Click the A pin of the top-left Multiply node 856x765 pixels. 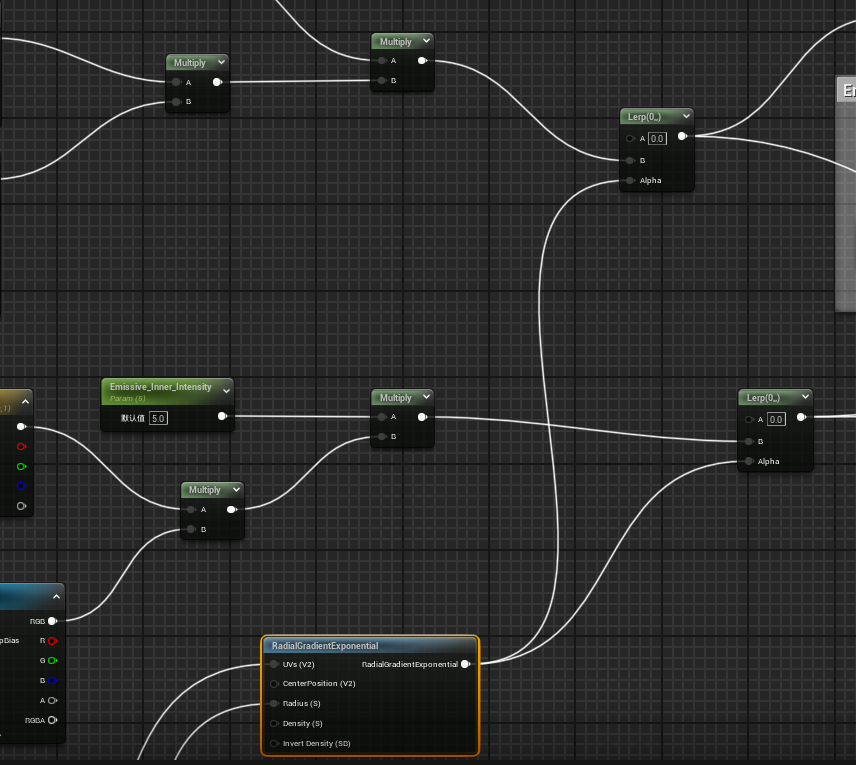176,82
